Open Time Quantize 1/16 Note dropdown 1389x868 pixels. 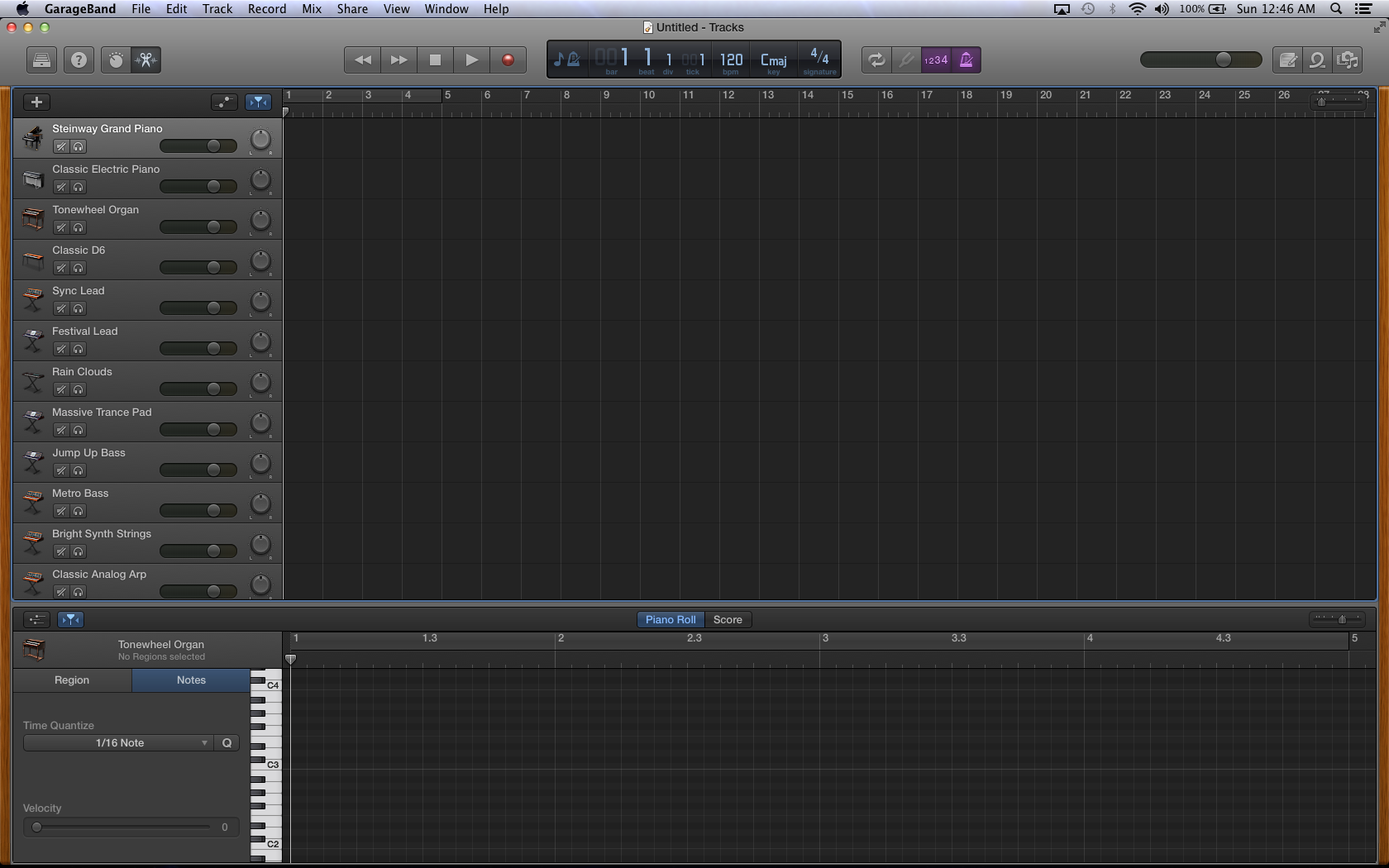tap(118, 743)
